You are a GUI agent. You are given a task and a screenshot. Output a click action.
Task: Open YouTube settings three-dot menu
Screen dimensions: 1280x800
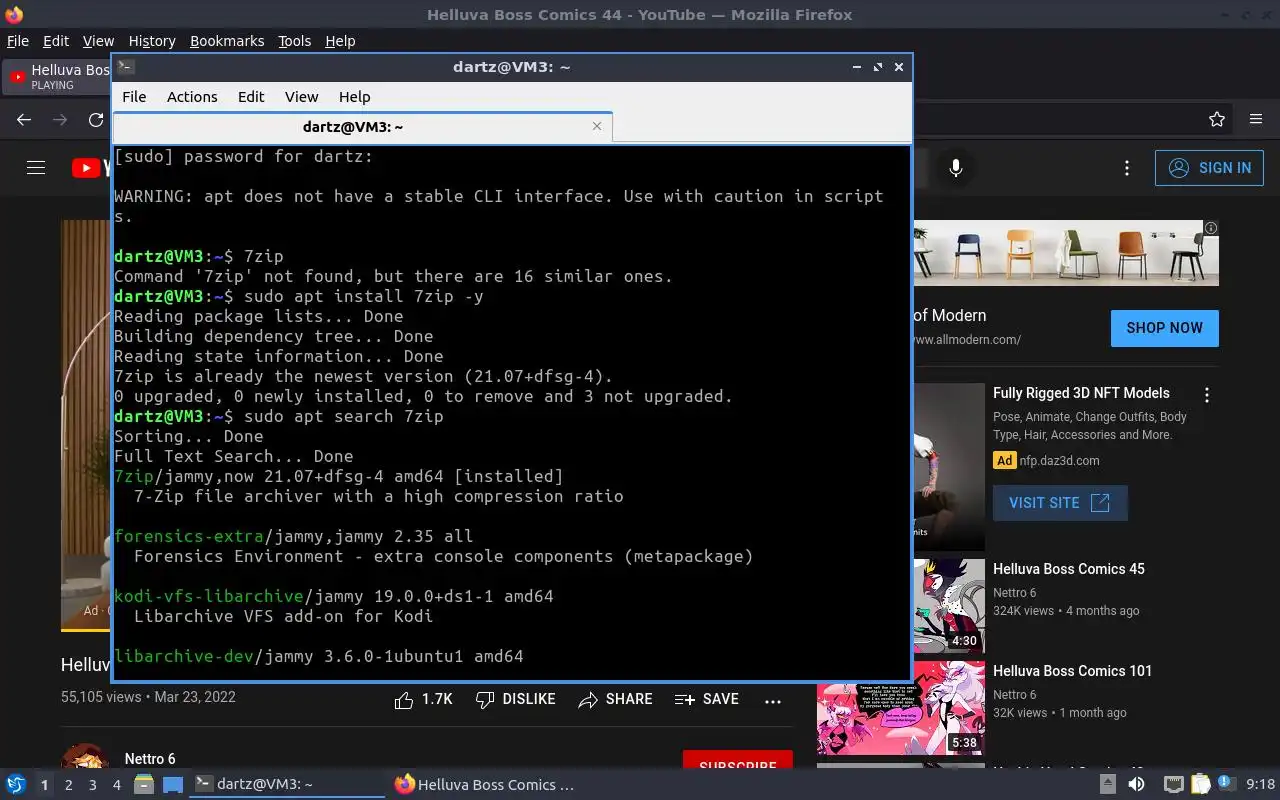pyautogui.click(x=1127, y=168)
